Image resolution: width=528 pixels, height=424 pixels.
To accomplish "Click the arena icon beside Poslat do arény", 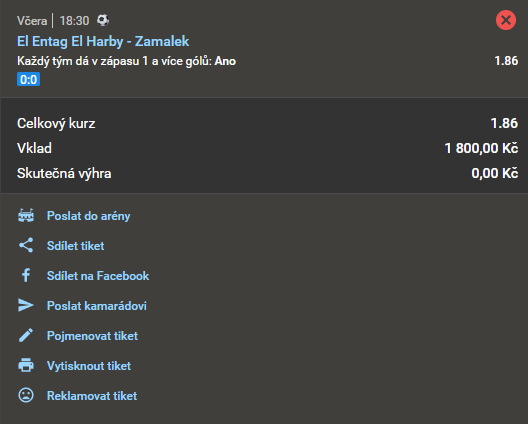I will click(26, 216).
